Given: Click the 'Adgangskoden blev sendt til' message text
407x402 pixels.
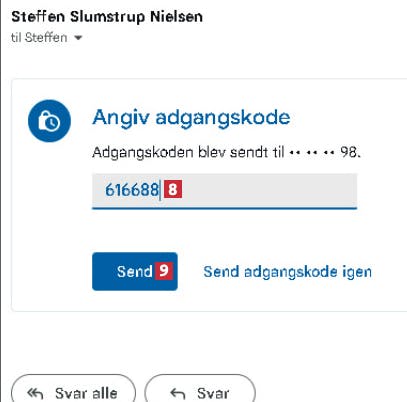Looking at the screenshot, I should coord(188,153).
